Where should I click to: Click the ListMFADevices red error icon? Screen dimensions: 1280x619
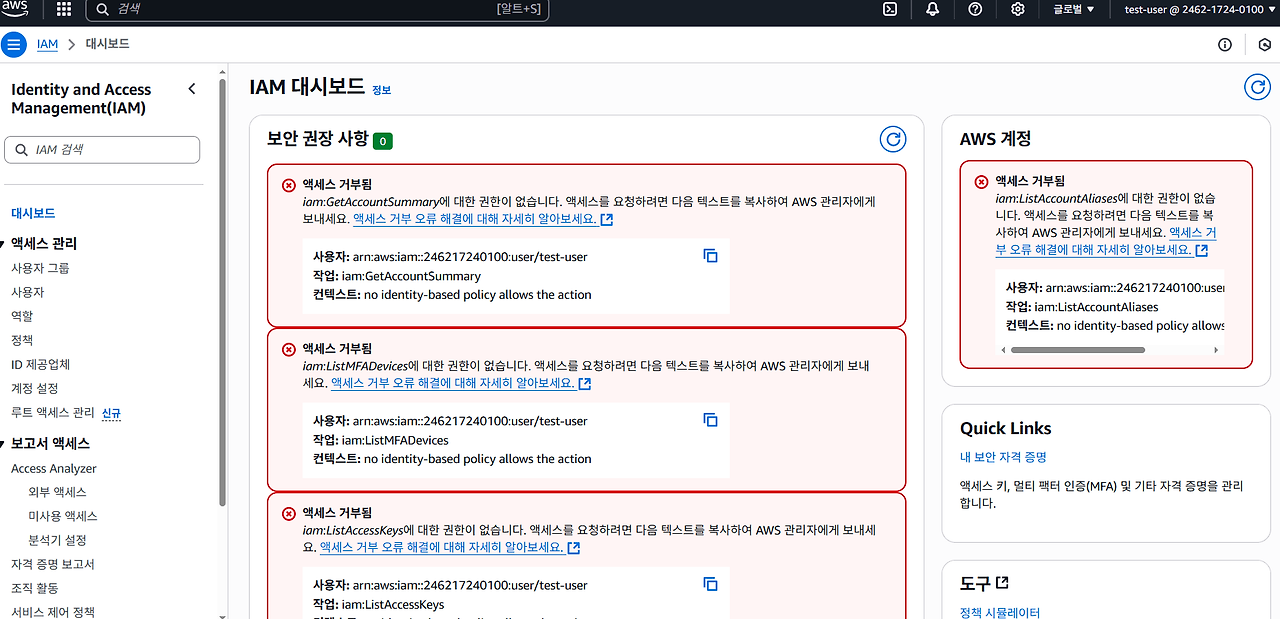click(x=289, y=349)
